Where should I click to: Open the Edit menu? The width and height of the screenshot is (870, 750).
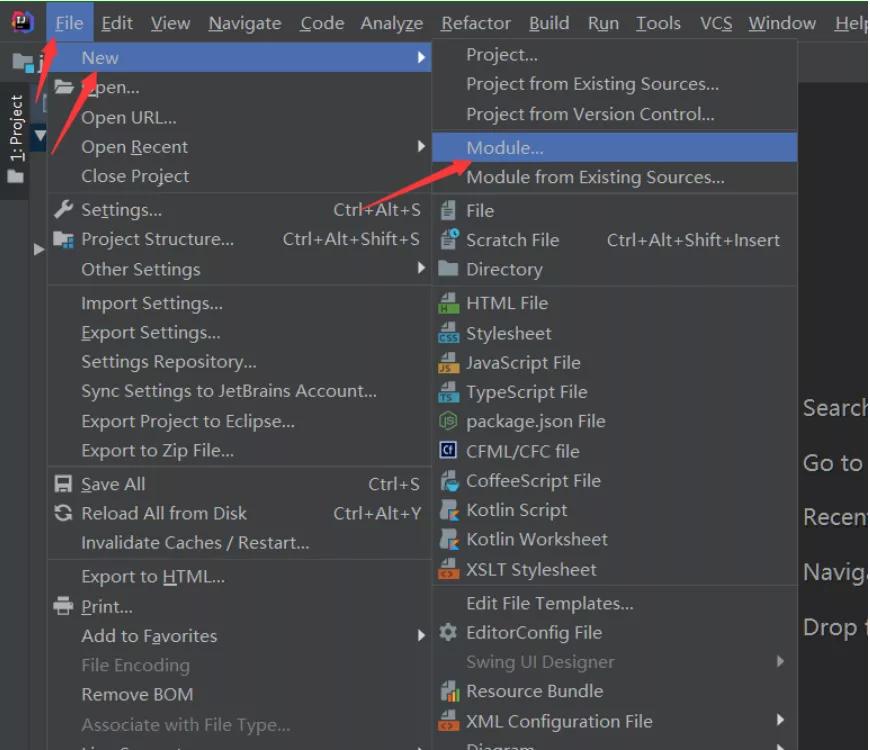pos(117,23)
